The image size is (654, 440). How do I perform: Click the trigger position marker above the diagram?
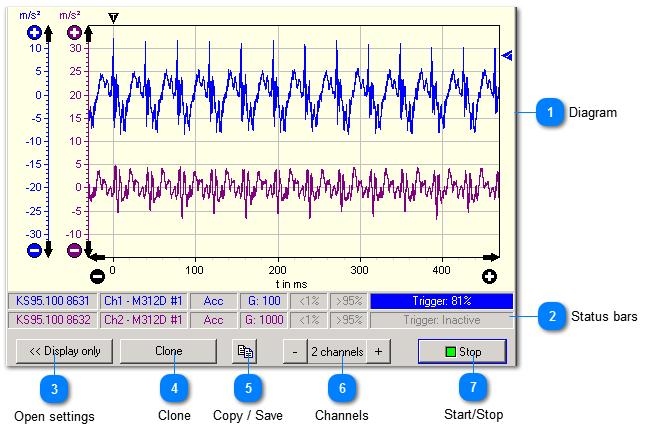(x=113, y=18)
